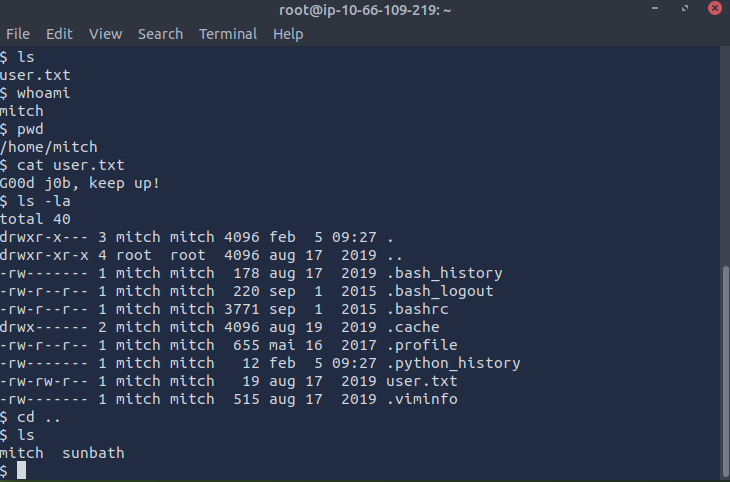Open the Help menu
The width and height of the screenshot is (730, 482).
288,34
